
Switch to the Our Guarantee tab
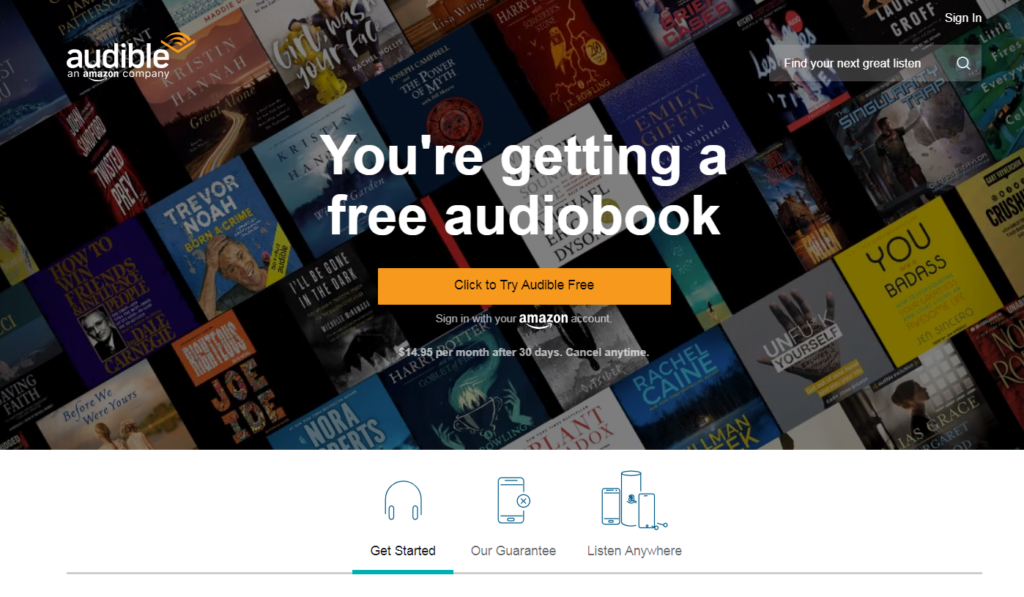click(x=513, y=551)
